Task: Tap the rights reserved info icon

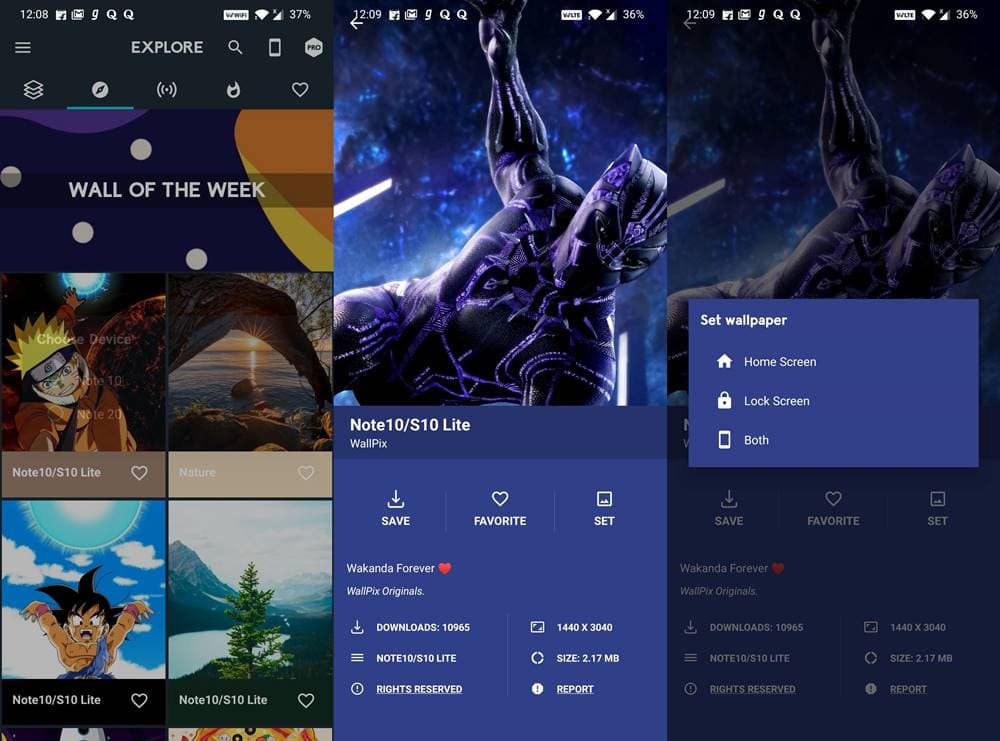Action: pyautogui.click(x=357, y=689)
